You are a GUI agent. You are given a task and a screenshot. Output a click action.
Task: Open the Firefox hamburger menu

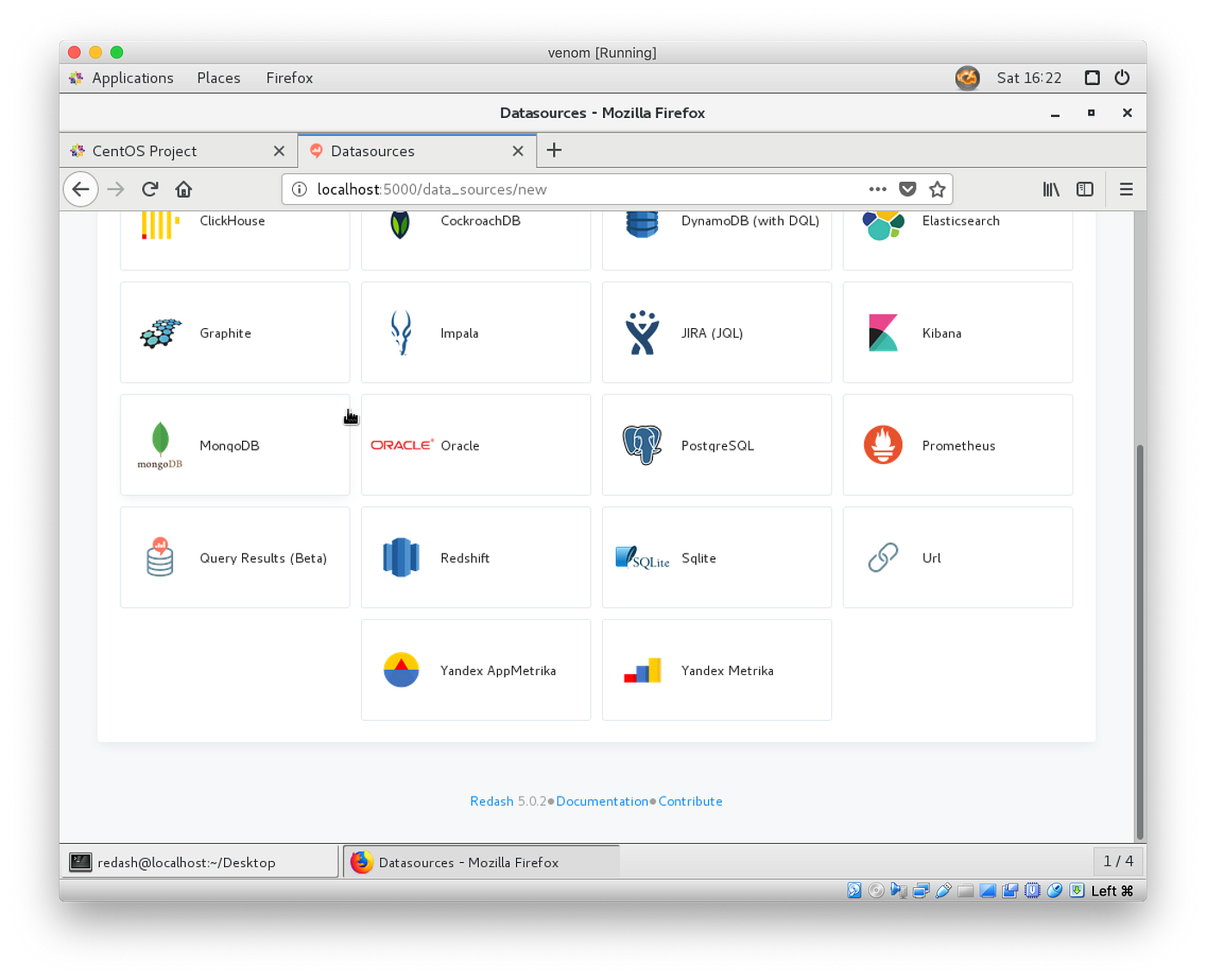coord(1126,189)
